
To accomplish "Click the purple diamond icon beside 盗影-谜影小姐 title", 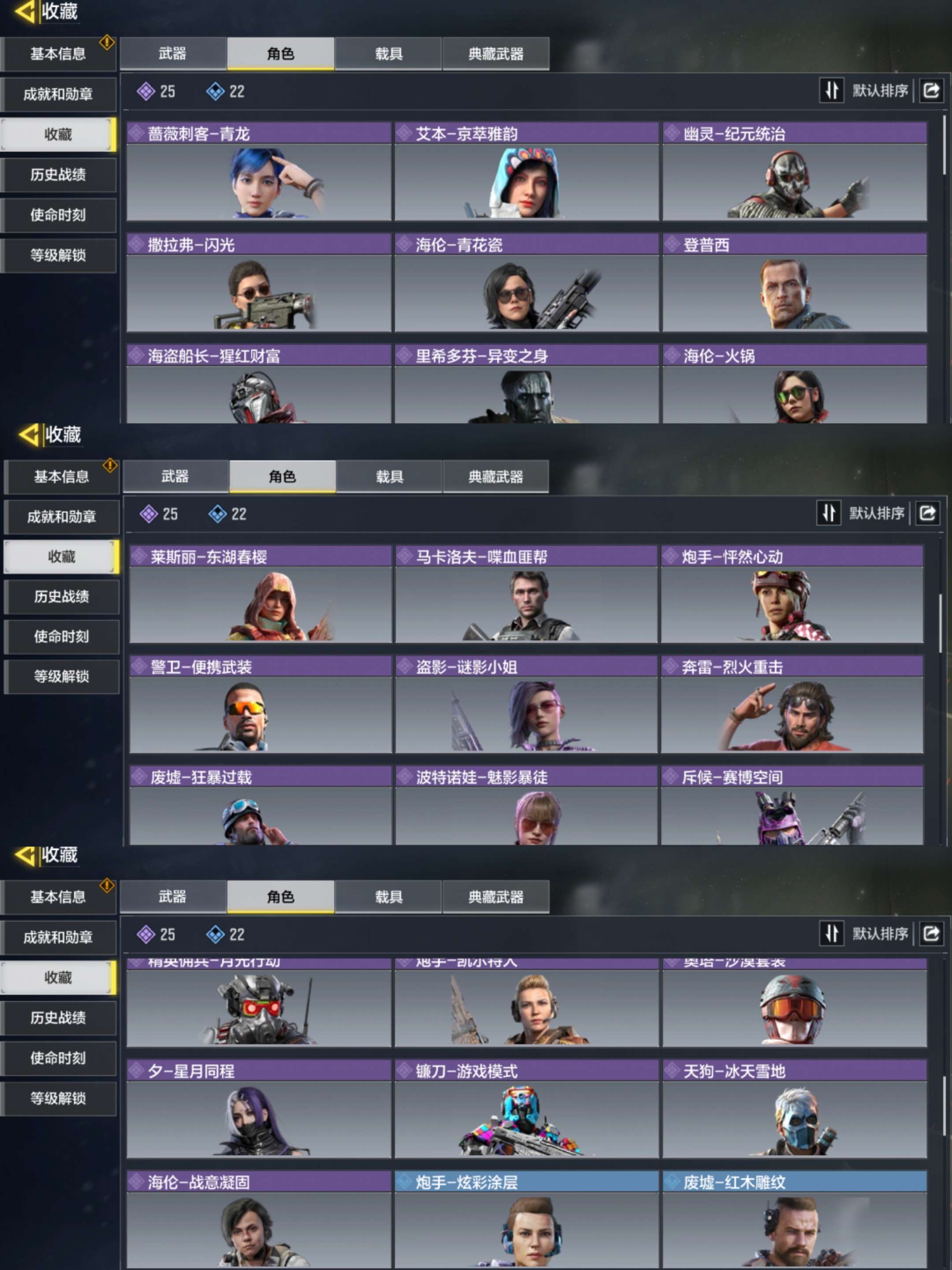I will [405, 667].
